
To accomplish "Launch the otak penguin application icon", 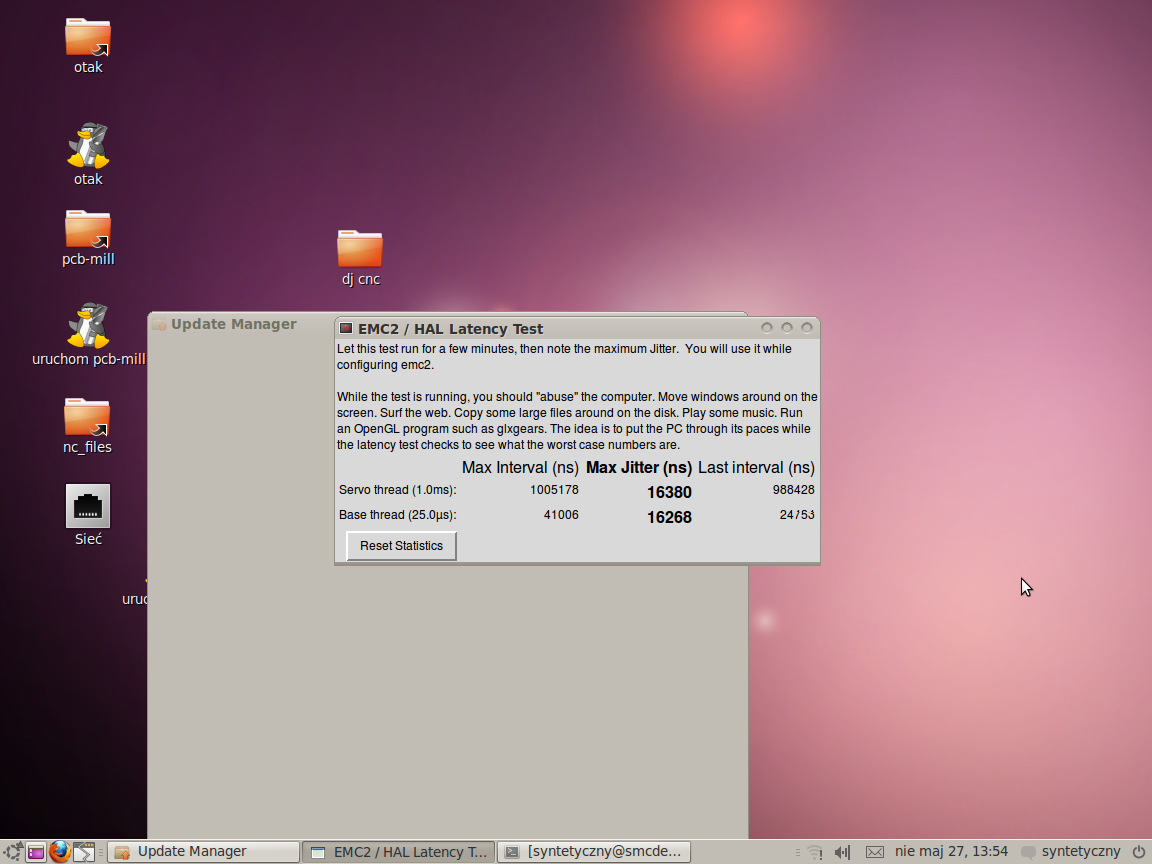I will coord(88,145).
